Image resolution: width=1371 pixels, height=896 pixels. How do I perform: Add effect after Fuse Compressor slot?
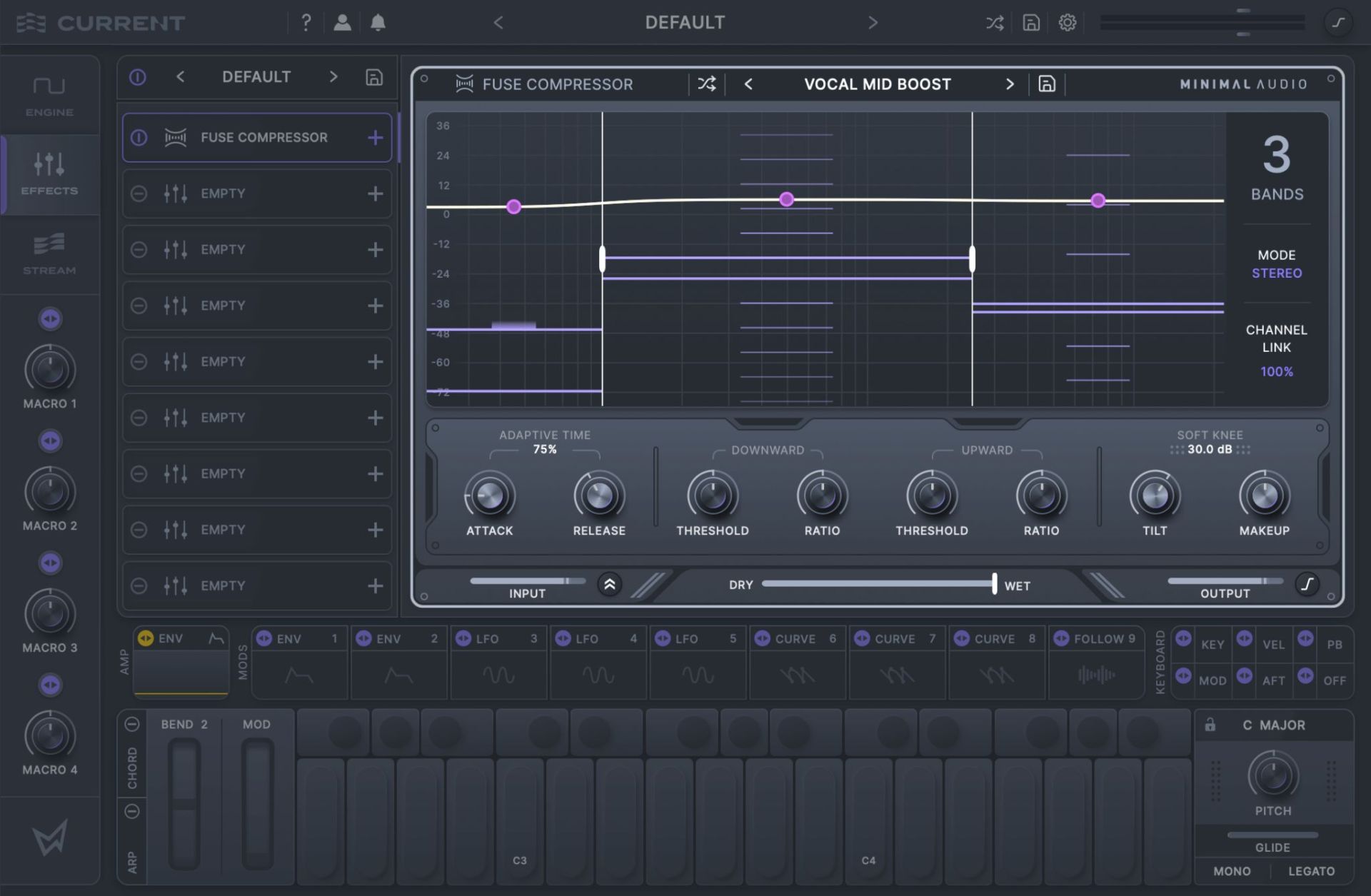376,137
